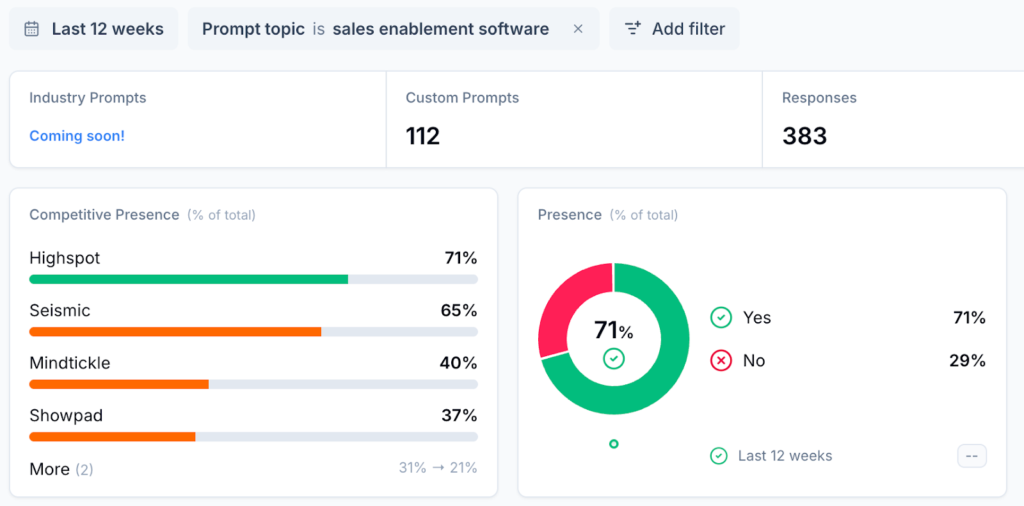Viewport: 1024px width, 506px height.
Task: Click the small green circle below donut
Action: (x=614, y=444)
